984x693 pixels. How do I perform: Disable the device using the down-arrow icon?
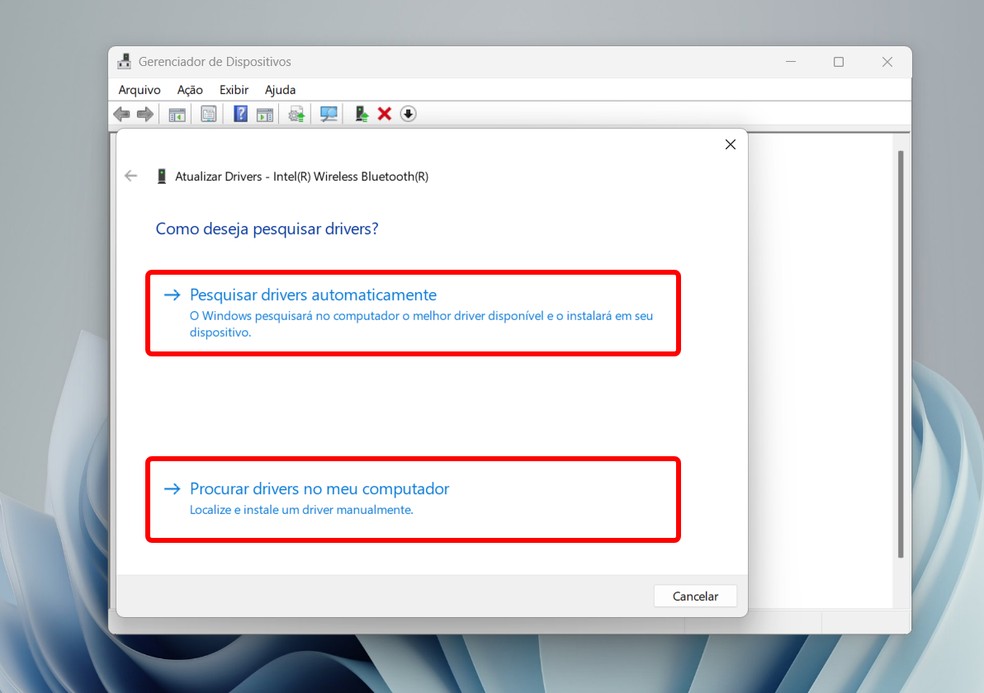click(x=408, y=113)
